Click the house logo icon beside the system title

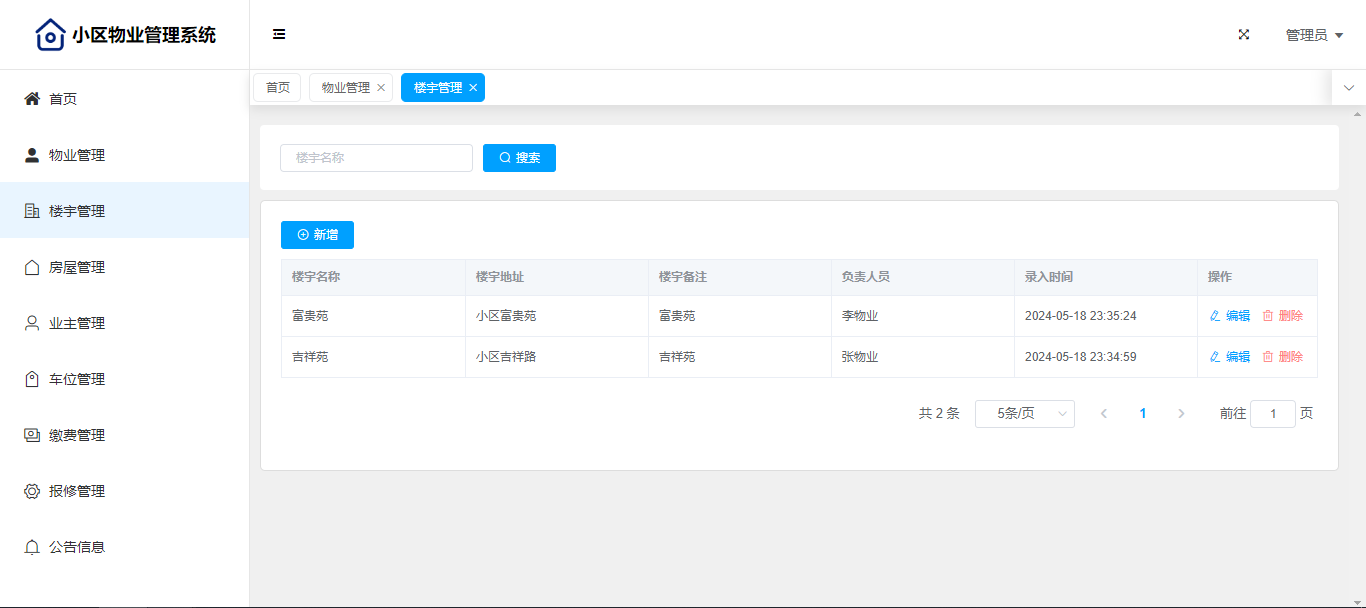[50, 35]
